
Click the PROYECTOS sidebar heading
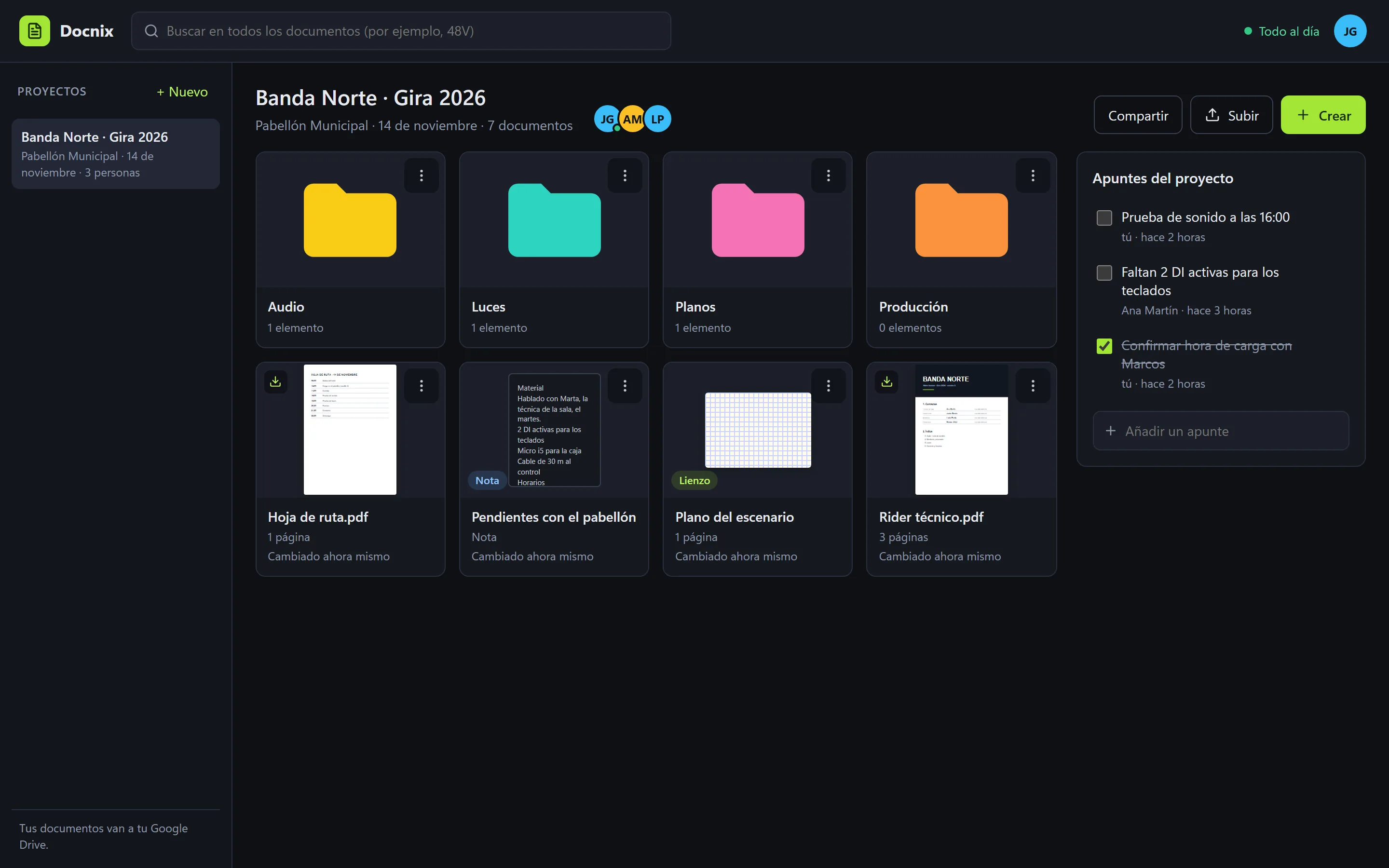click(x=52, y=92)
